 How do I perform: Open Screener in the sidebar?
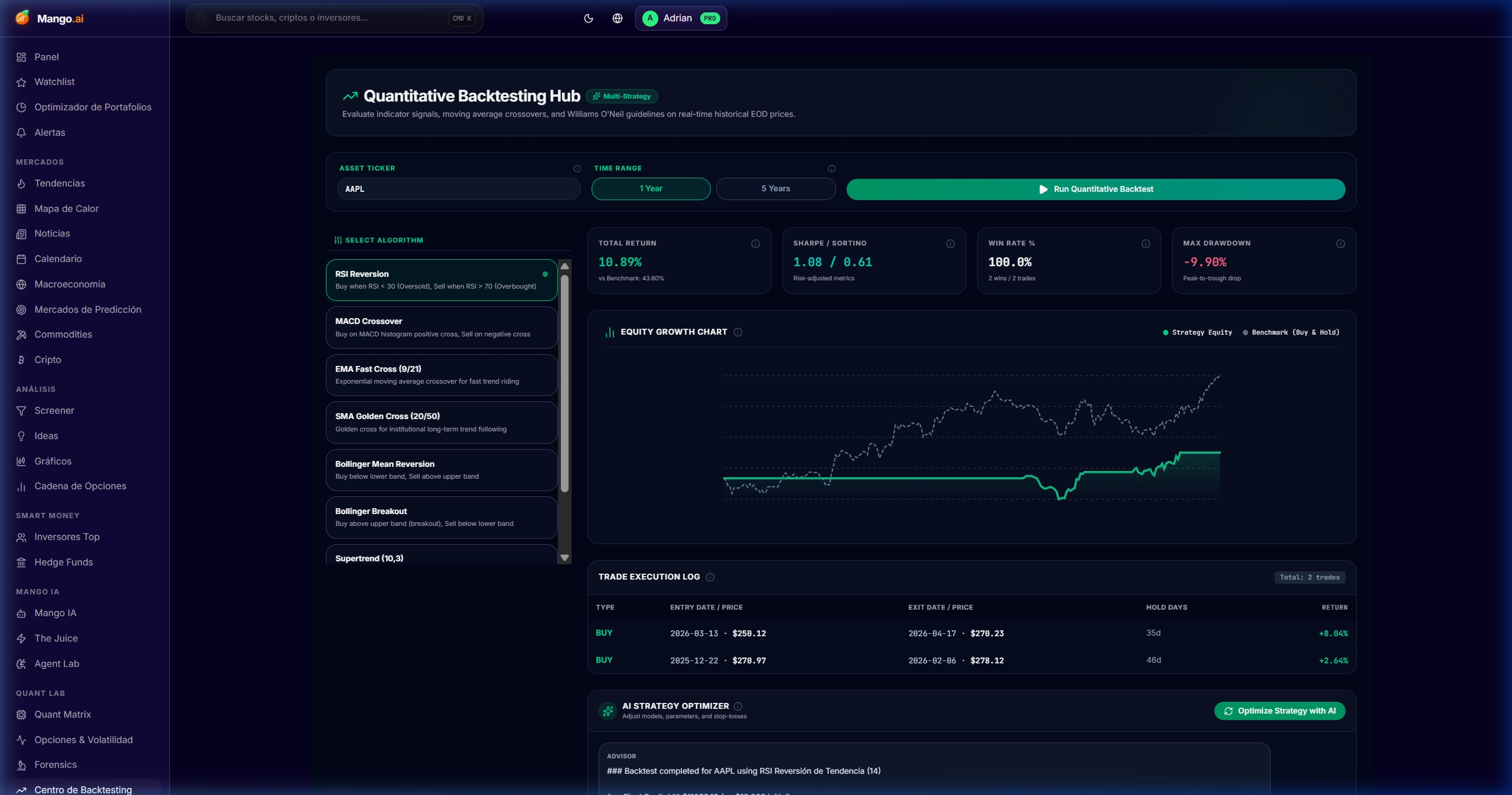(54, 410)
